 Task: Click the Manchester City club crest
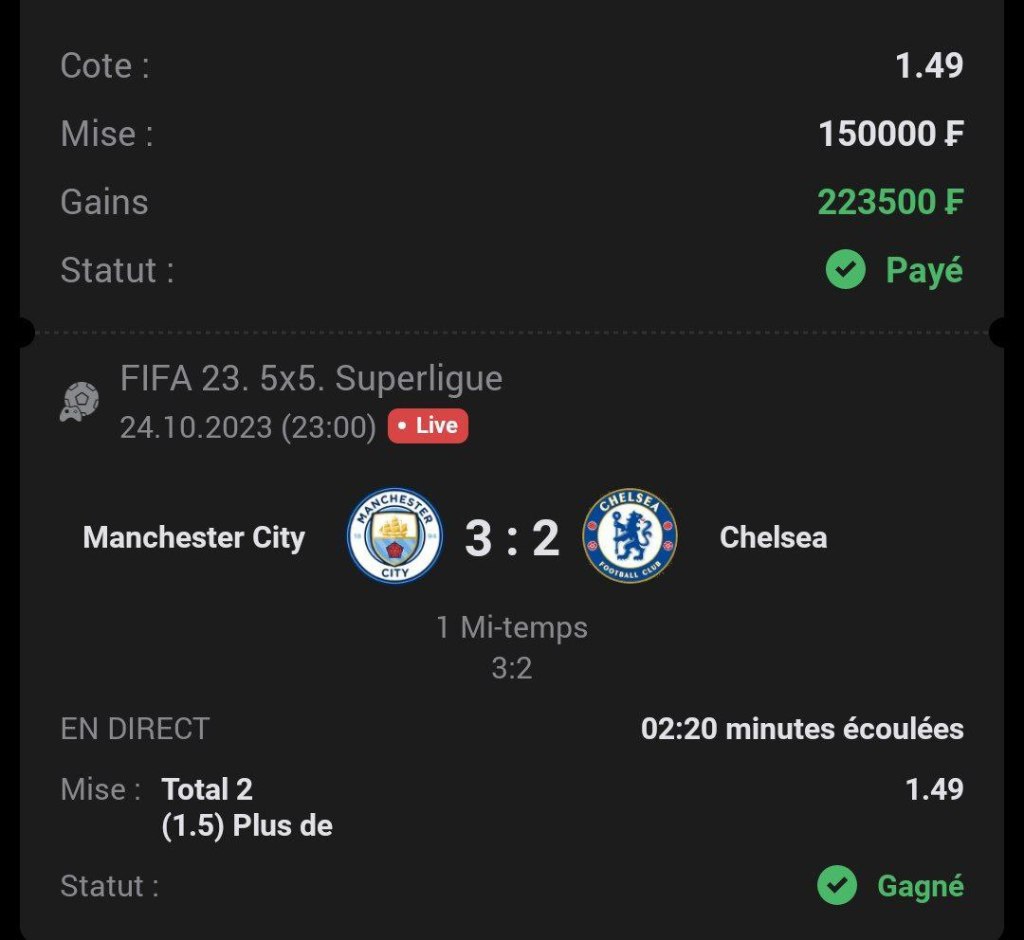[394, 537]
